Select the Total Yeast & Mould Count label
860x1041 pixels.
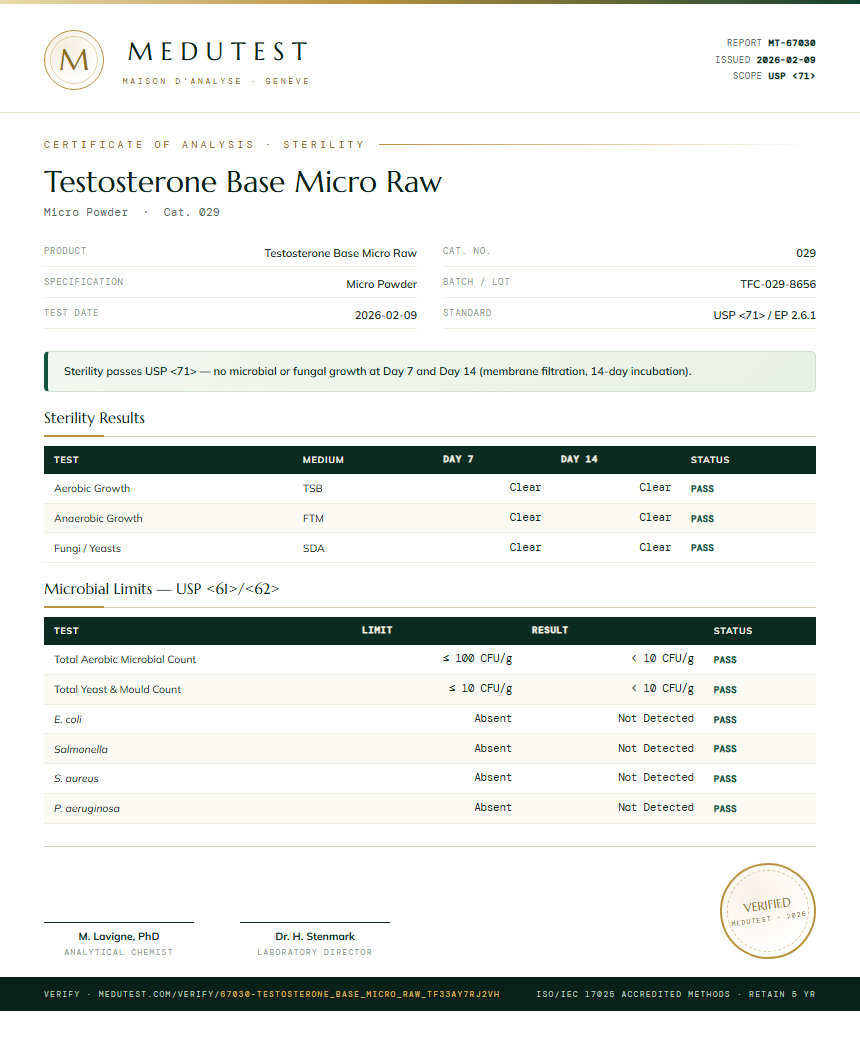pyautogui.click(x=117, y=689)
